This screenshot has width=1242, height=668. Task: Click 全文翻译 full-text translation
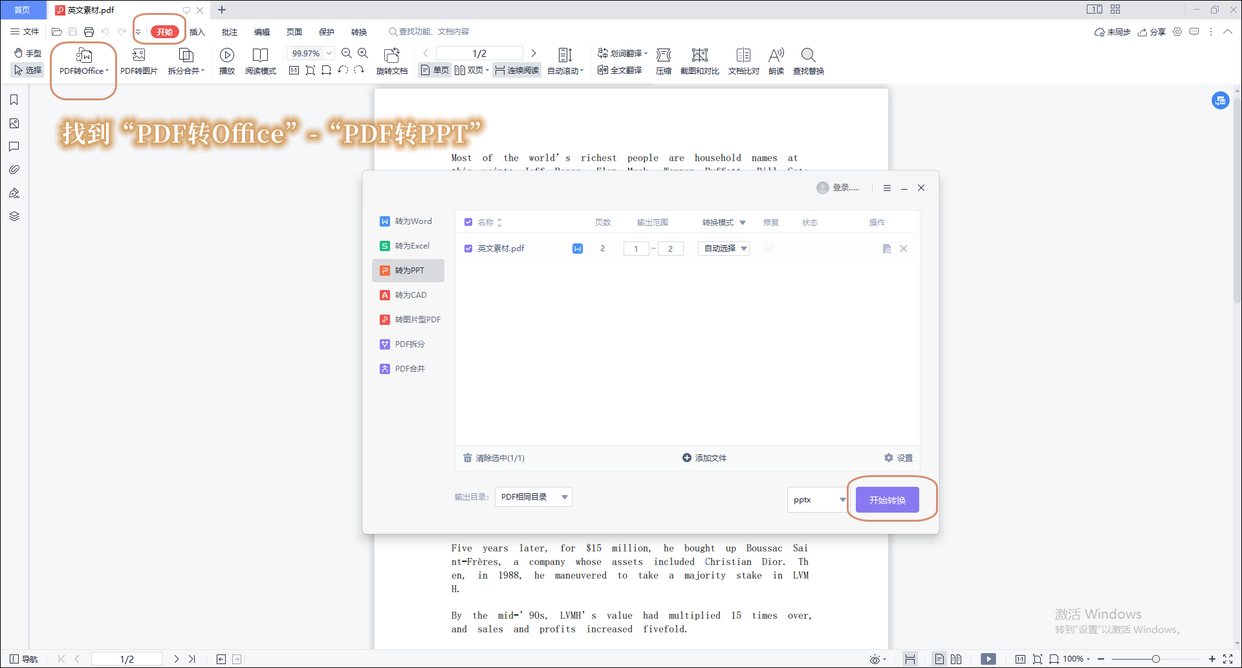click(x=619, y=70)
